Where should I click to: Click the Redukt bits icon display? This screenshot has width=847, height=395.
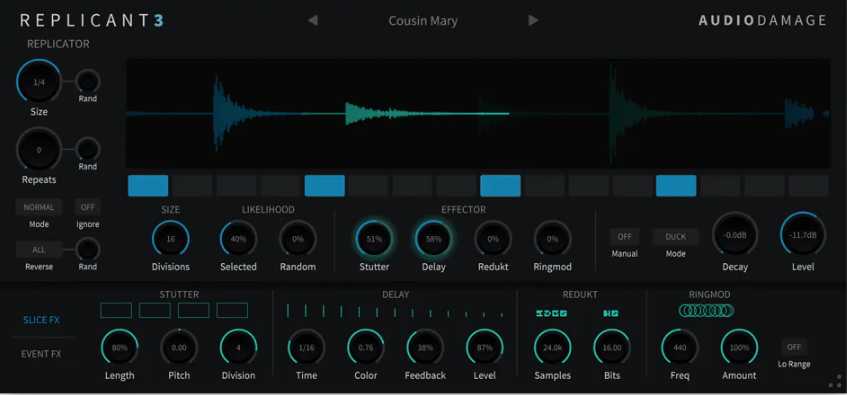pyautogui.click(x=611, y=313)
